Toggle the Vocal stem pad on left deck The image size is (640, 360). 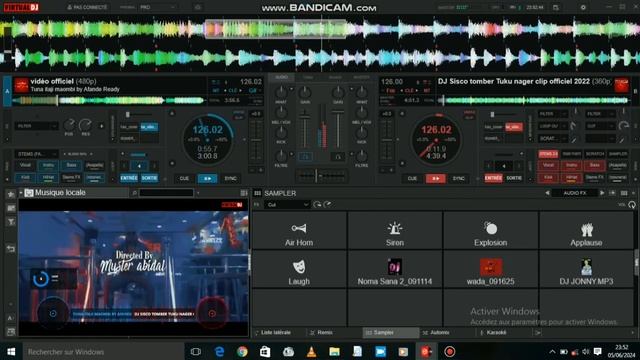[25, 165]
